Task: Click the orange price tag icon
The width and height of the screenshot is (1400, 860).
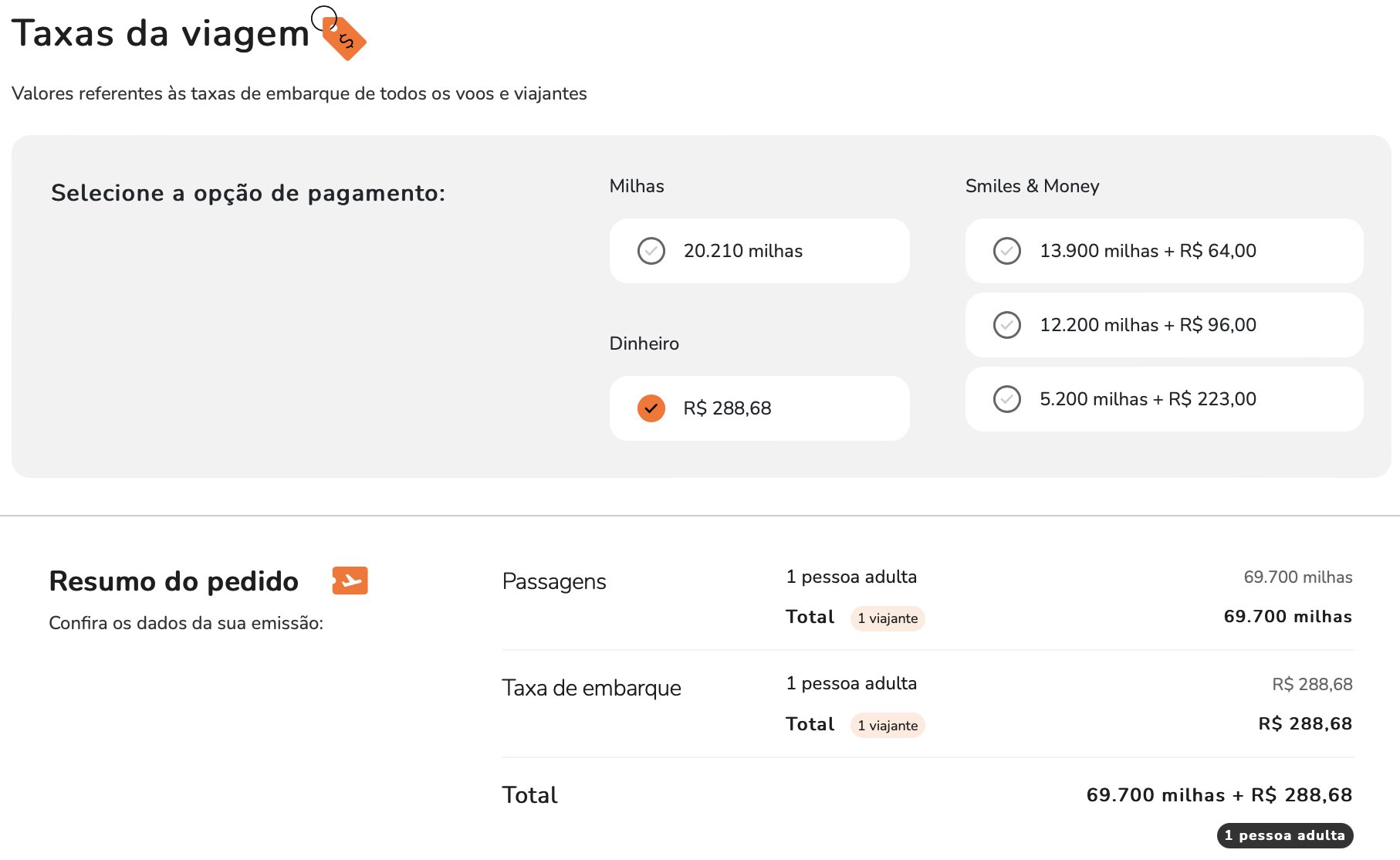Action: [339, 33]
